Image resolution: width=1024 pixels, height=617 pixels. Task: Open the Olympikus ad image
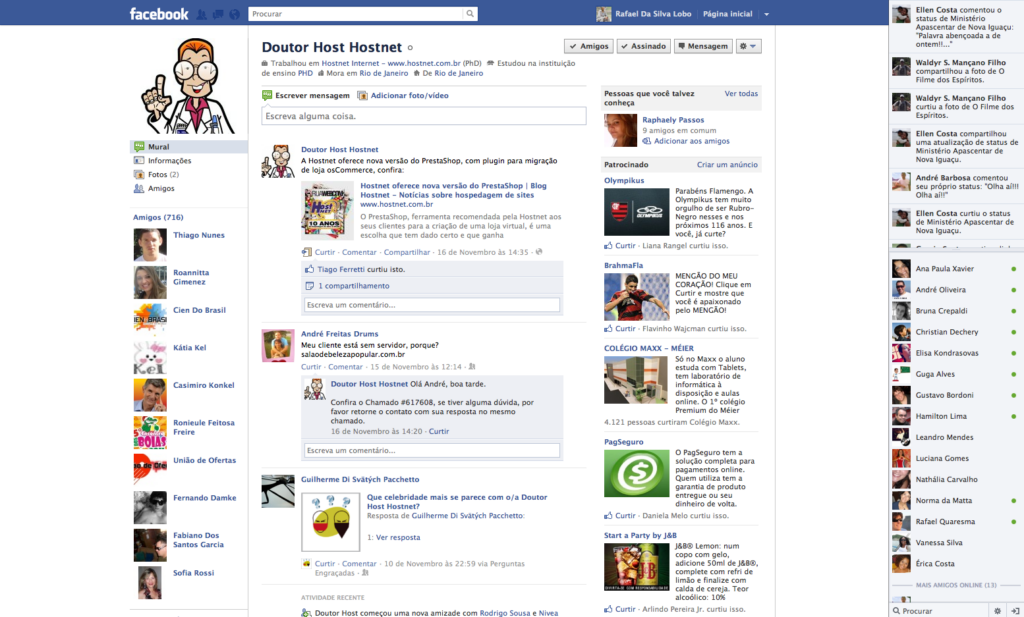click(x=637, y=212)
